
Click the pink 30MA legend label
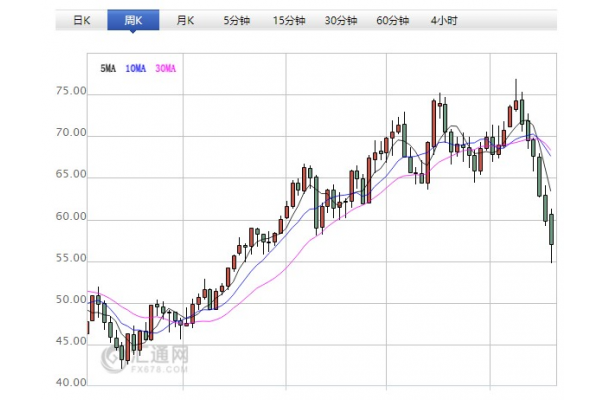click(x=165, y=68)
